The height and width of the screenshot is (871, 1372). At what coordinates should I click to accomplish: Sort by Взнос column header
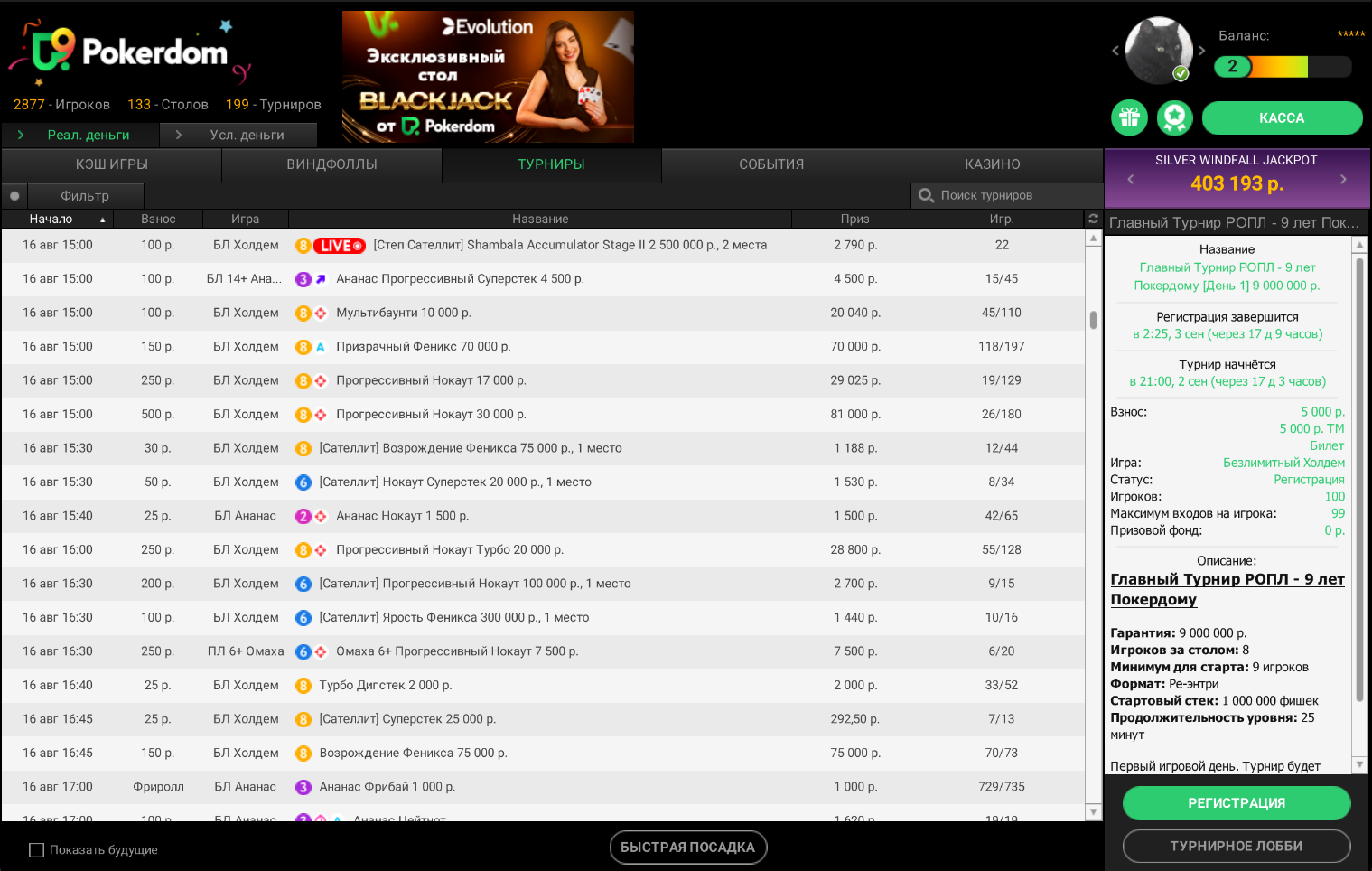click(158, 220)
